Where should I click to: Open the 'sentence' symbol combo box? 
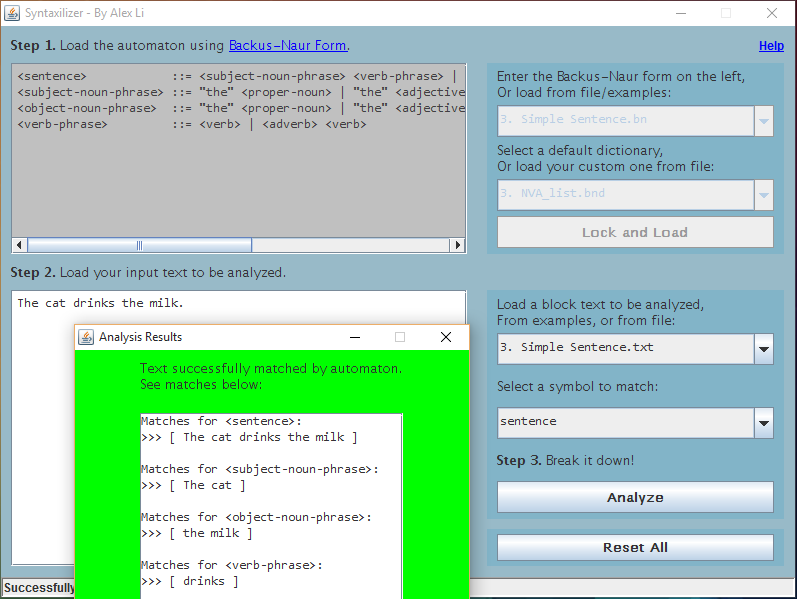coord(635,423)
